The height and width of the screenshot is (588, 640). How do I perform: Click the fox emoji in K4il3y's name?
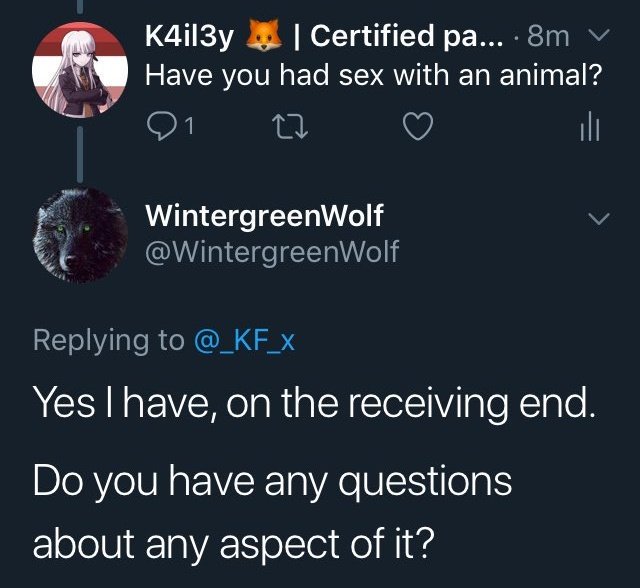[x=263, y=35]
